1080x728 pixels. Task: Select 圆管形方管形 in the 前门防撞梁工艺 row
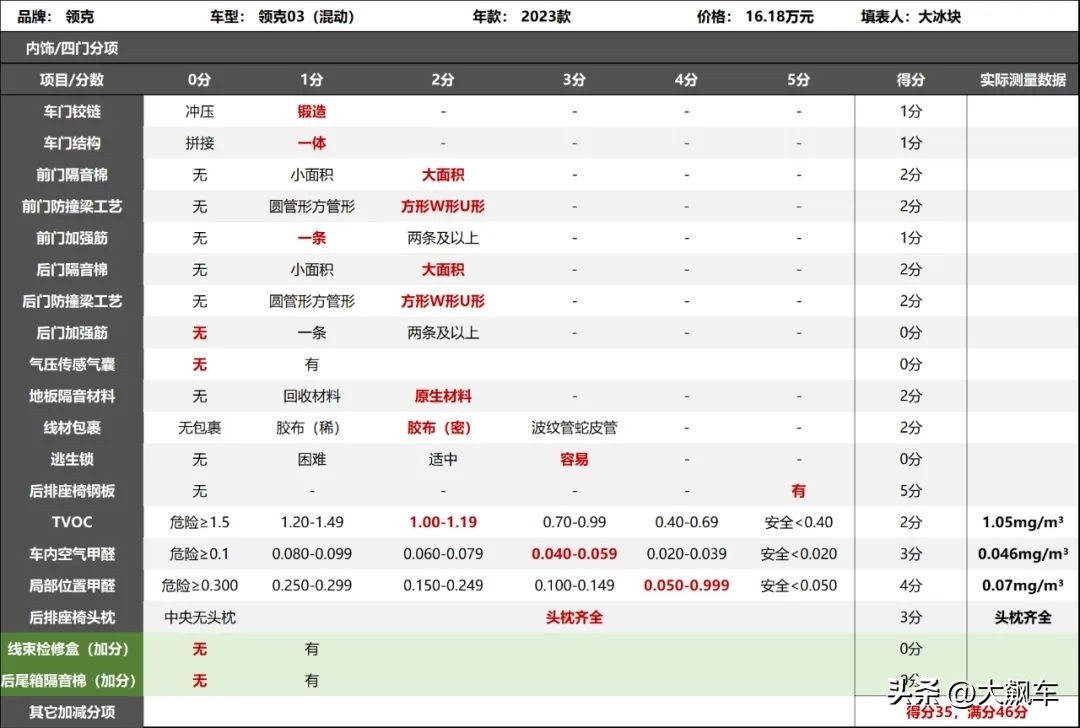click(x=311, y=207)
